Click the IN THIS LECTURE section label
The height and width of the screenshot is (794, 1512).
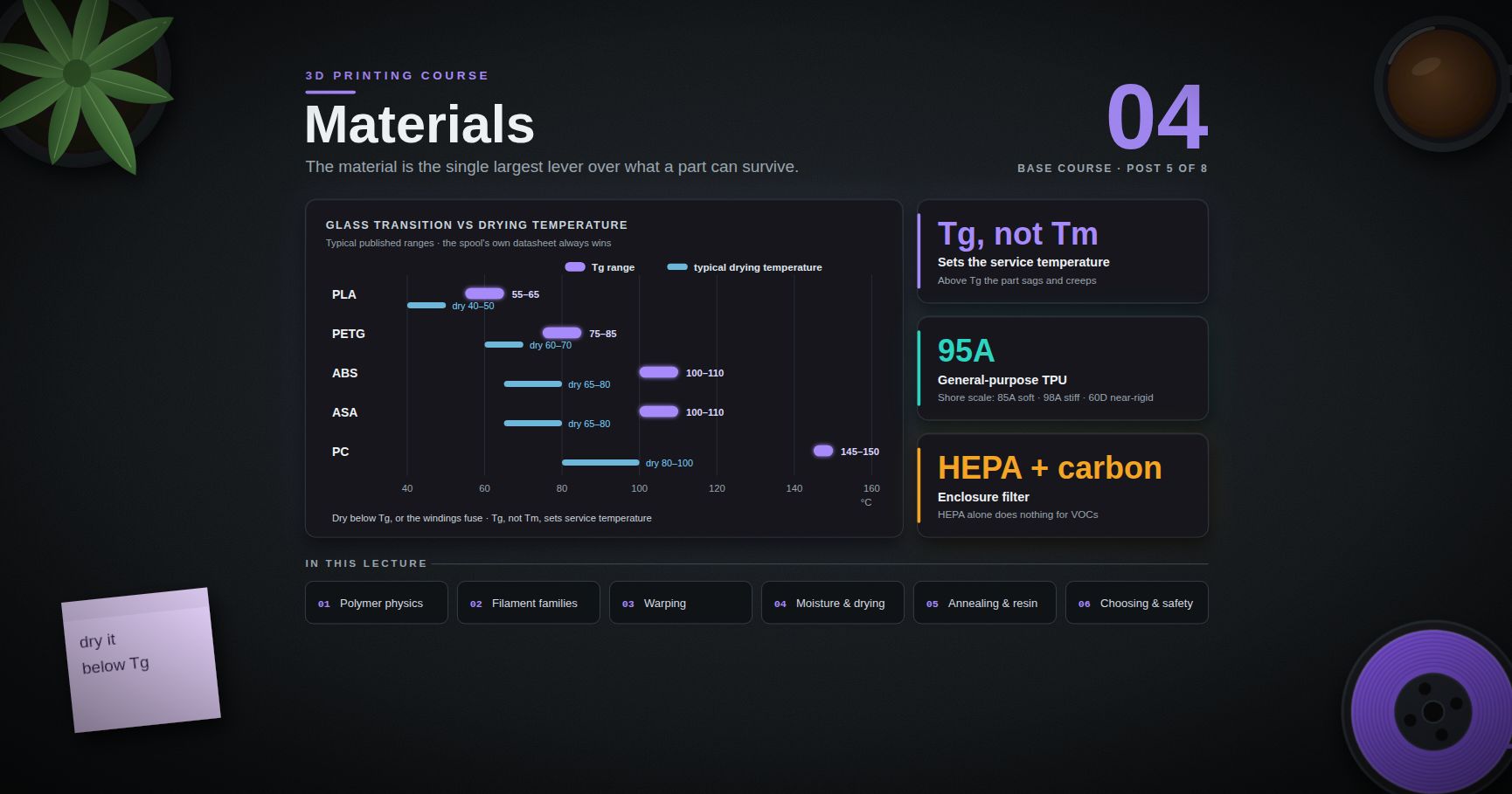(x=366, y=563)
